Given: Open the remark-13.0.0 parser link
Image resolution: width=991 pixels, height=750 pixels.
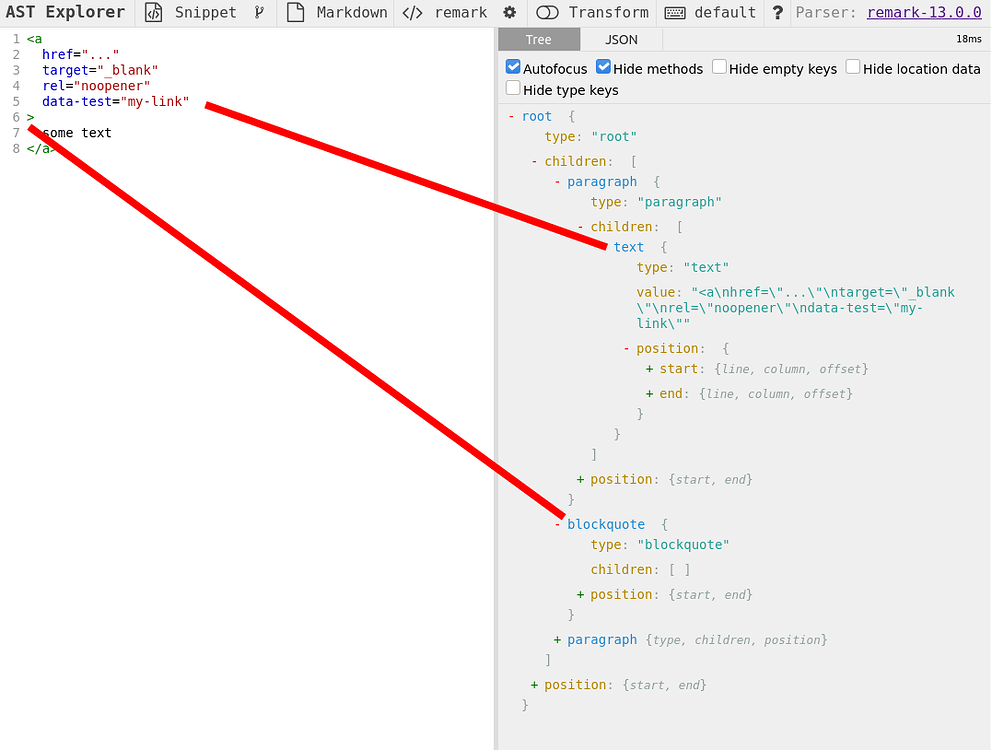Looking at the screenshot, I should click(x=924, y=13).
